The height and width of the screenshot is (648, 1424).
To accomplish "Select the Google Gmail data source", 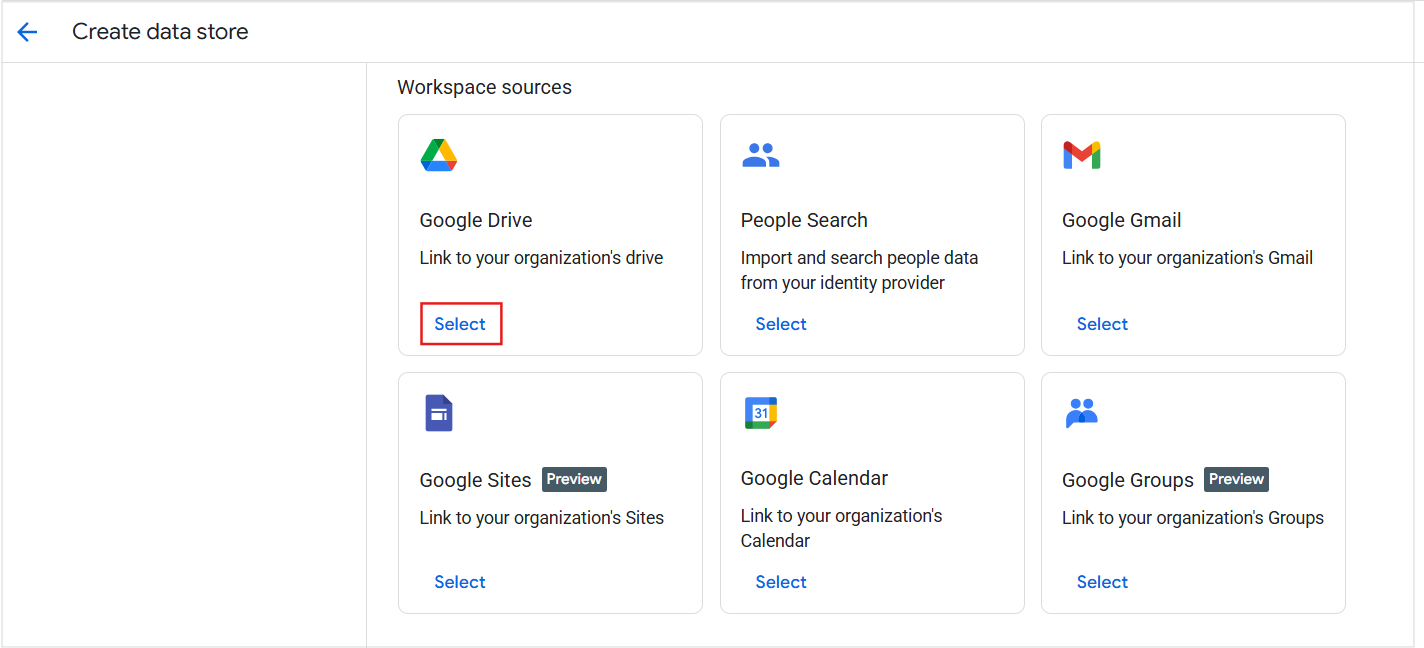I will [x=1102, y=323].
